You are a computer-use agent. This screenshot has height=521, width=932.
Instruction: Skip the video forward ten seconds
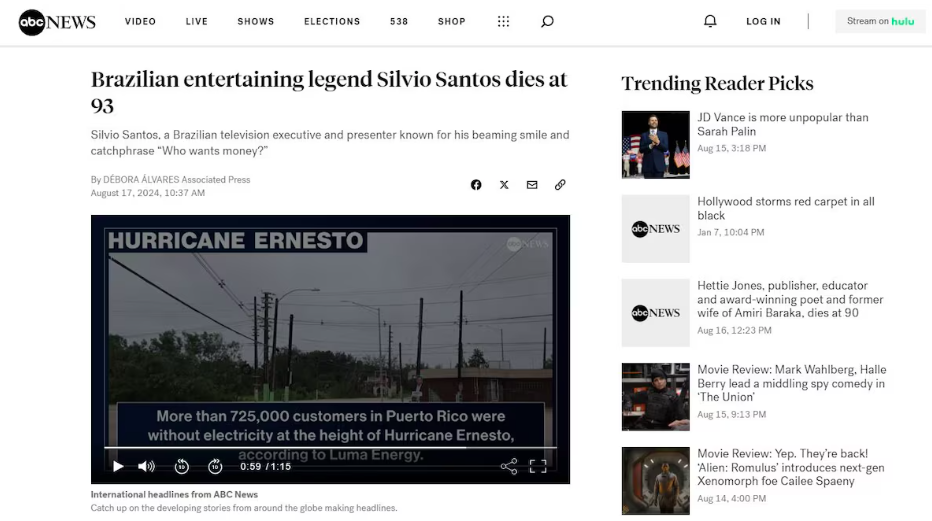(x=215, y=466)
